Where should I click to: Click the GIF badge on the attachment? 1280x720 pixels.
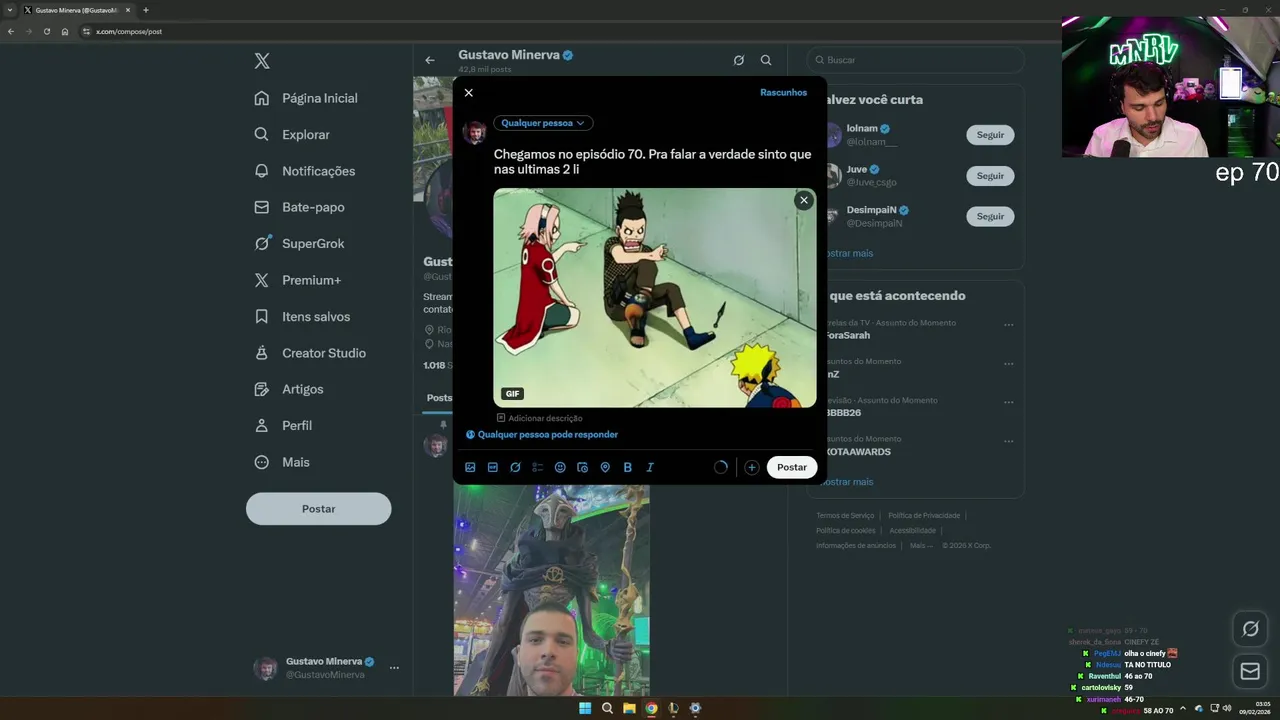coord(512,394)
